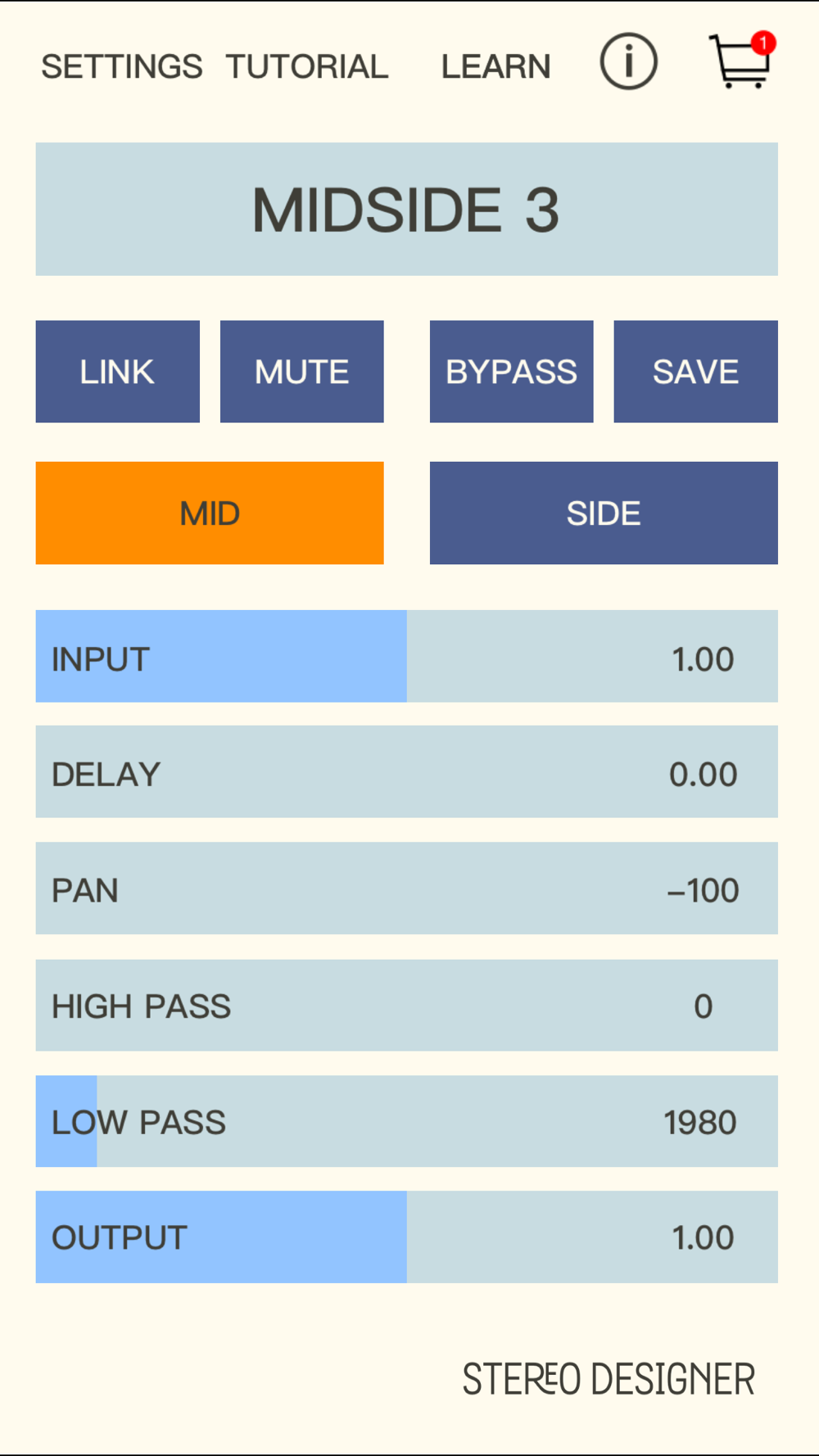Save the current preset with SAVE
Viewport: 819px width, 1456px height.
coord(695,372)
